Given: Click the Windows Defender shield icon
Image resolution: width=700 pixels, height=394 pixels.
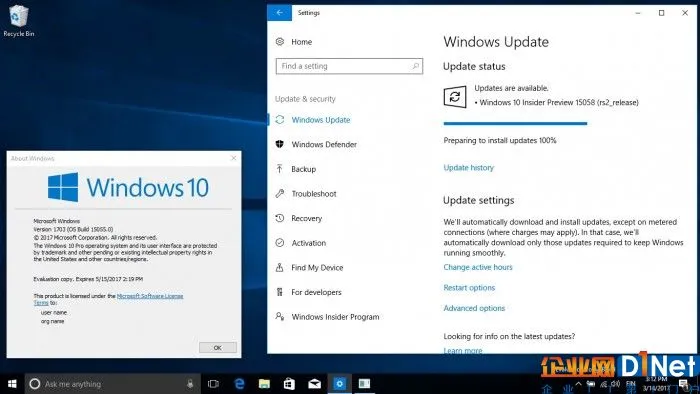Looking at the screenshot, I should coord(280,144).
